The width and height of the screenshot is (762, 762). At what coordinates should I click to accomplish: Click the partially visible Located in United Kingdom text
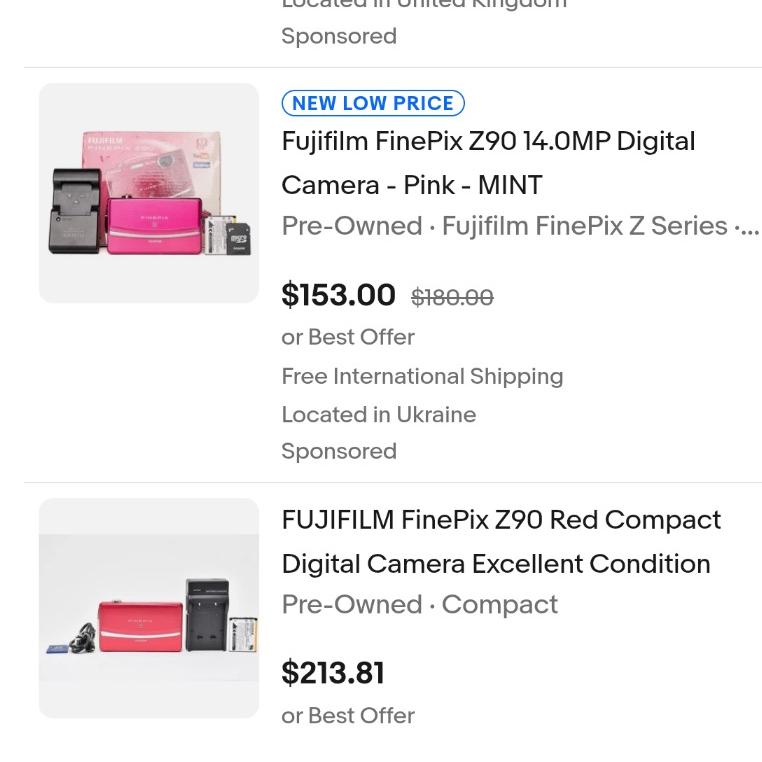[x=424, y=5]
